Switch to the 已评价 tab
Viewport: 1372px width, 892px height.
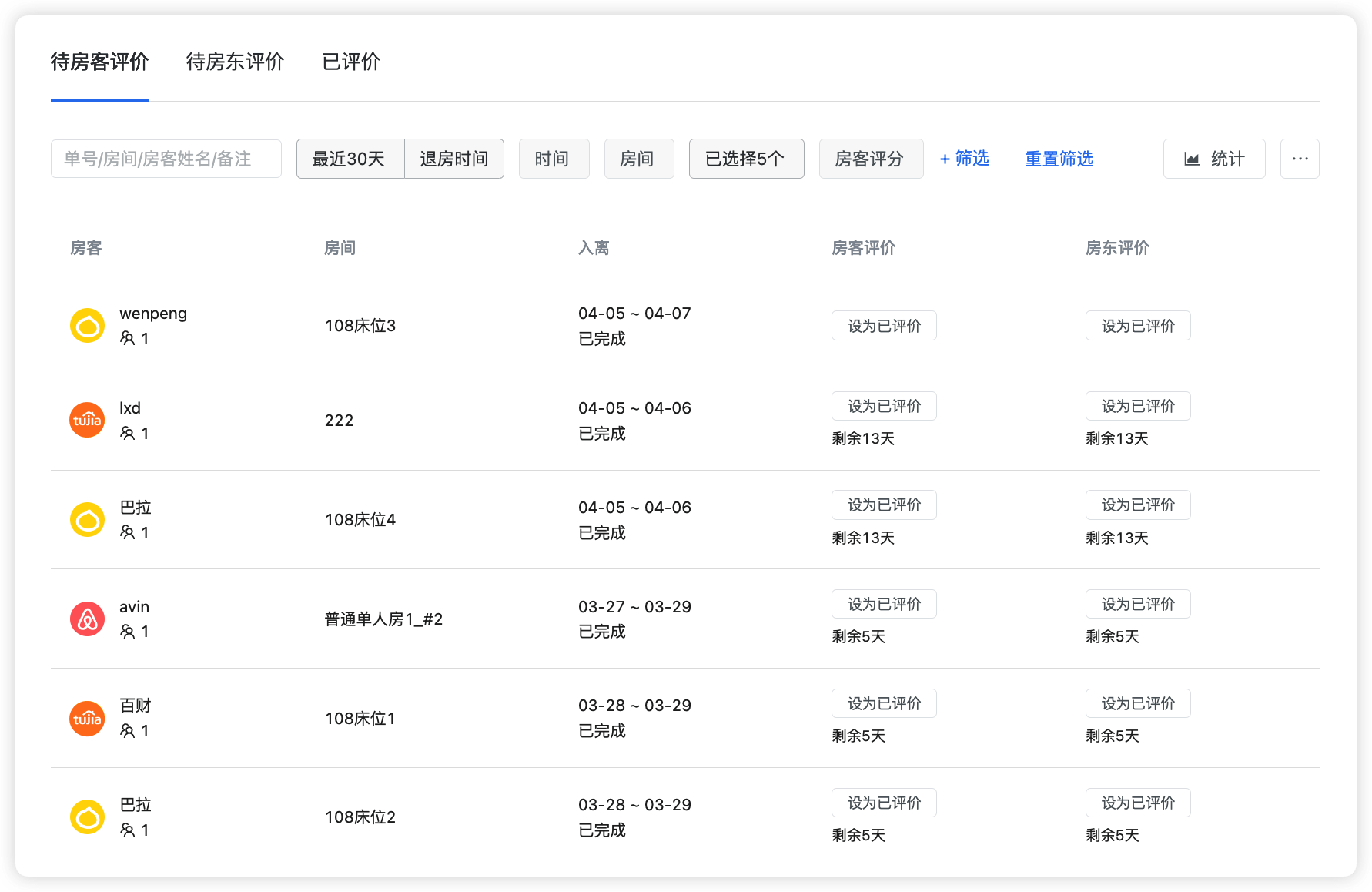[351, 62]
